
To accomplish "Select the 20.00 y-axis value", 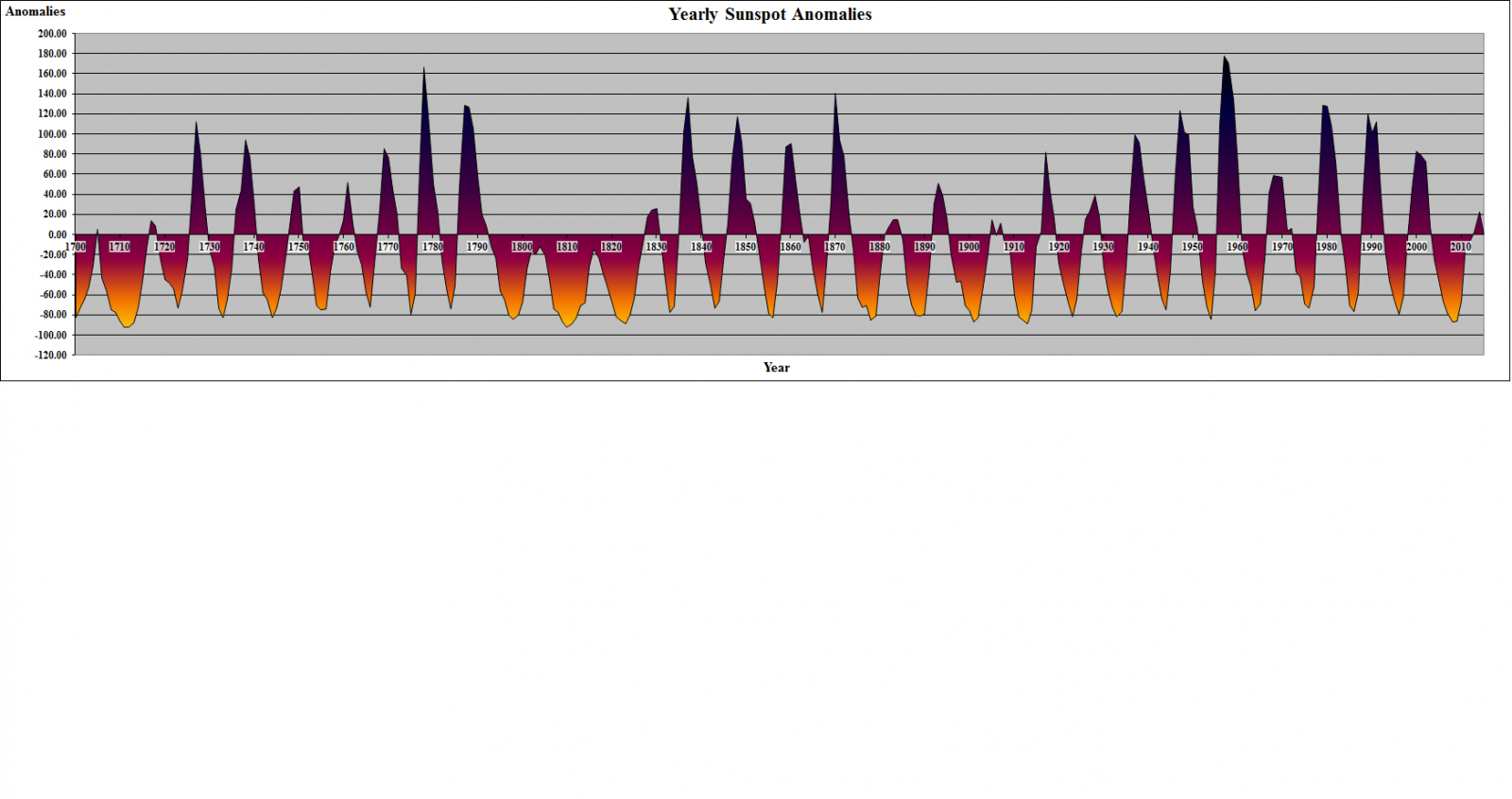I will point(55,214).
